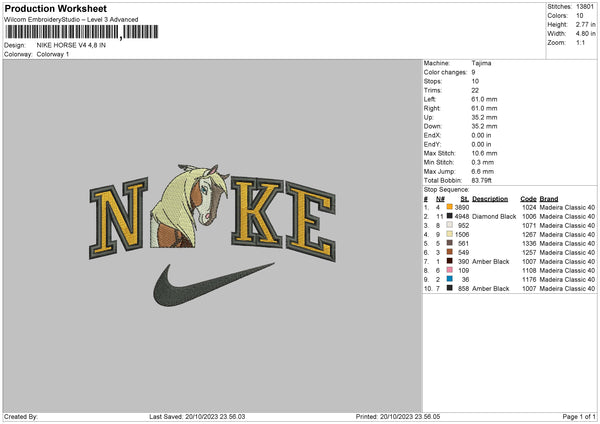The height and width of the screenshot is (424, 600).
Task: Select the pink swatch, code 1108
Action: point(450,270)
